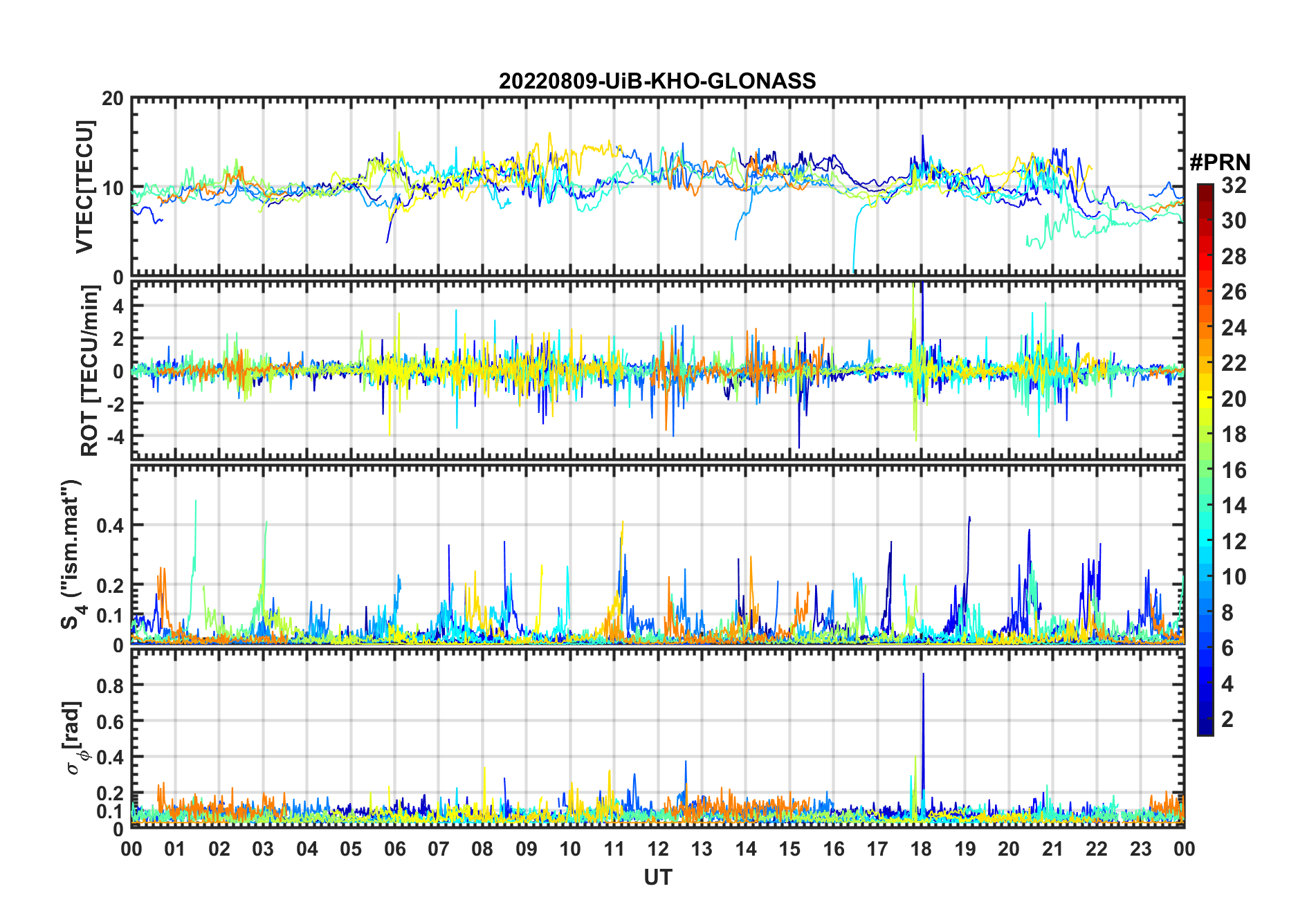Click the PRN colorbar strip
Image resolution: width=1316 pixels, height=920 pixels.
[1205, 459]
